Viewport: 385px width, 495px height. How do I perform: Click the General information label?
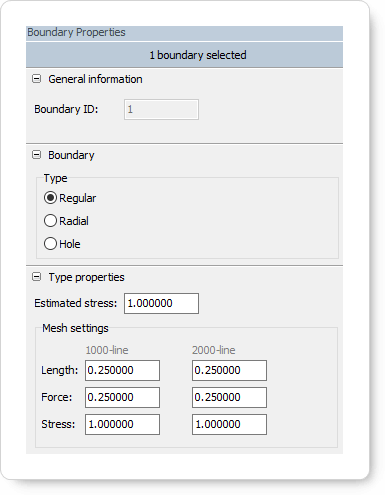95,79
